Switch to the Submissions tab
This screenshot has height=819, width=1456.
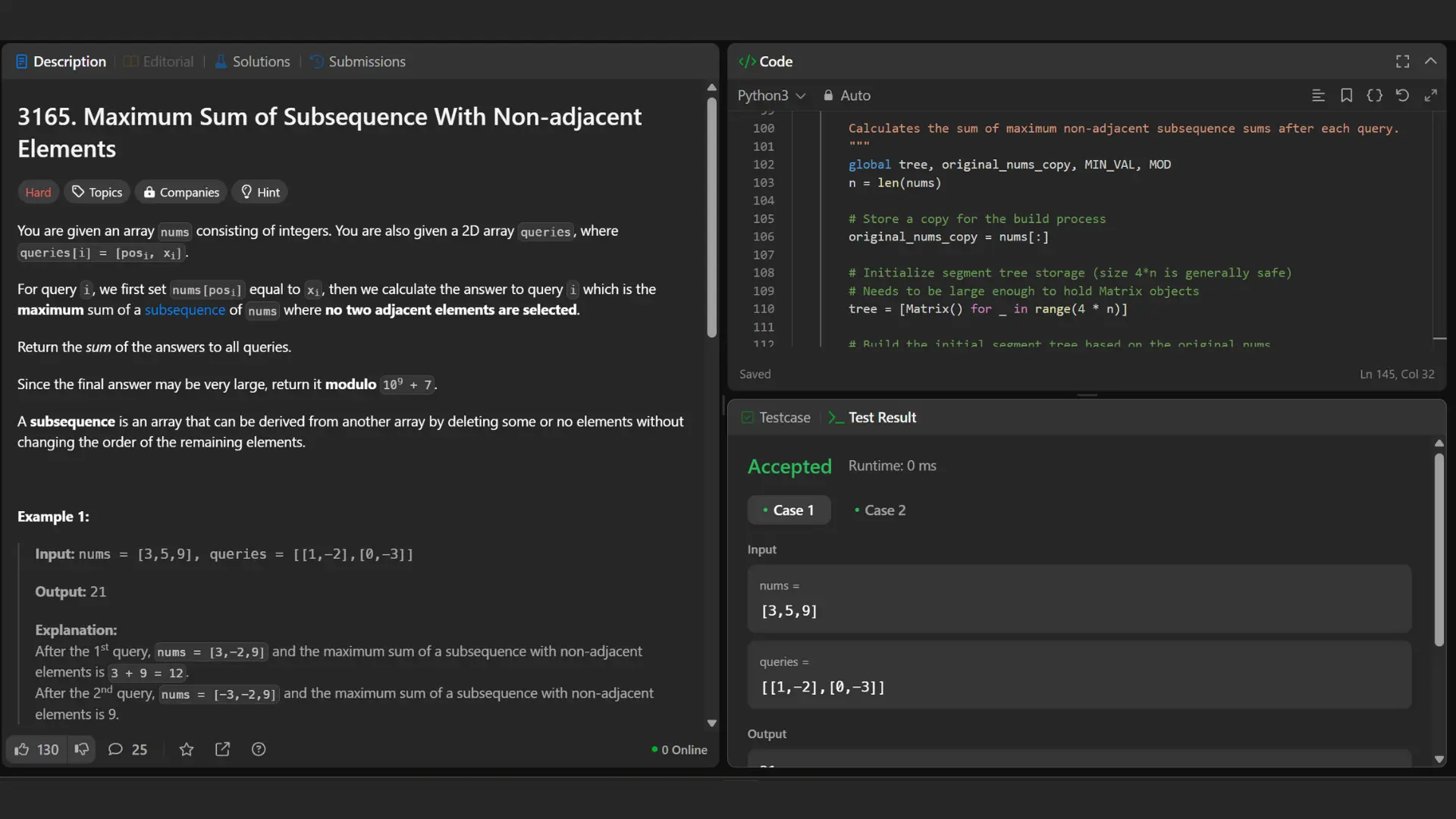point(358,61)
